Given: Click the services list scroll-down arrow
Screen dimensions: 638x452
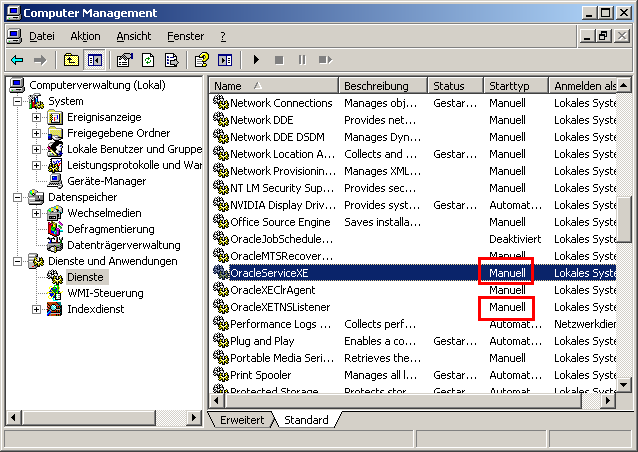Looking at the screenshot, I should point(624,384).
